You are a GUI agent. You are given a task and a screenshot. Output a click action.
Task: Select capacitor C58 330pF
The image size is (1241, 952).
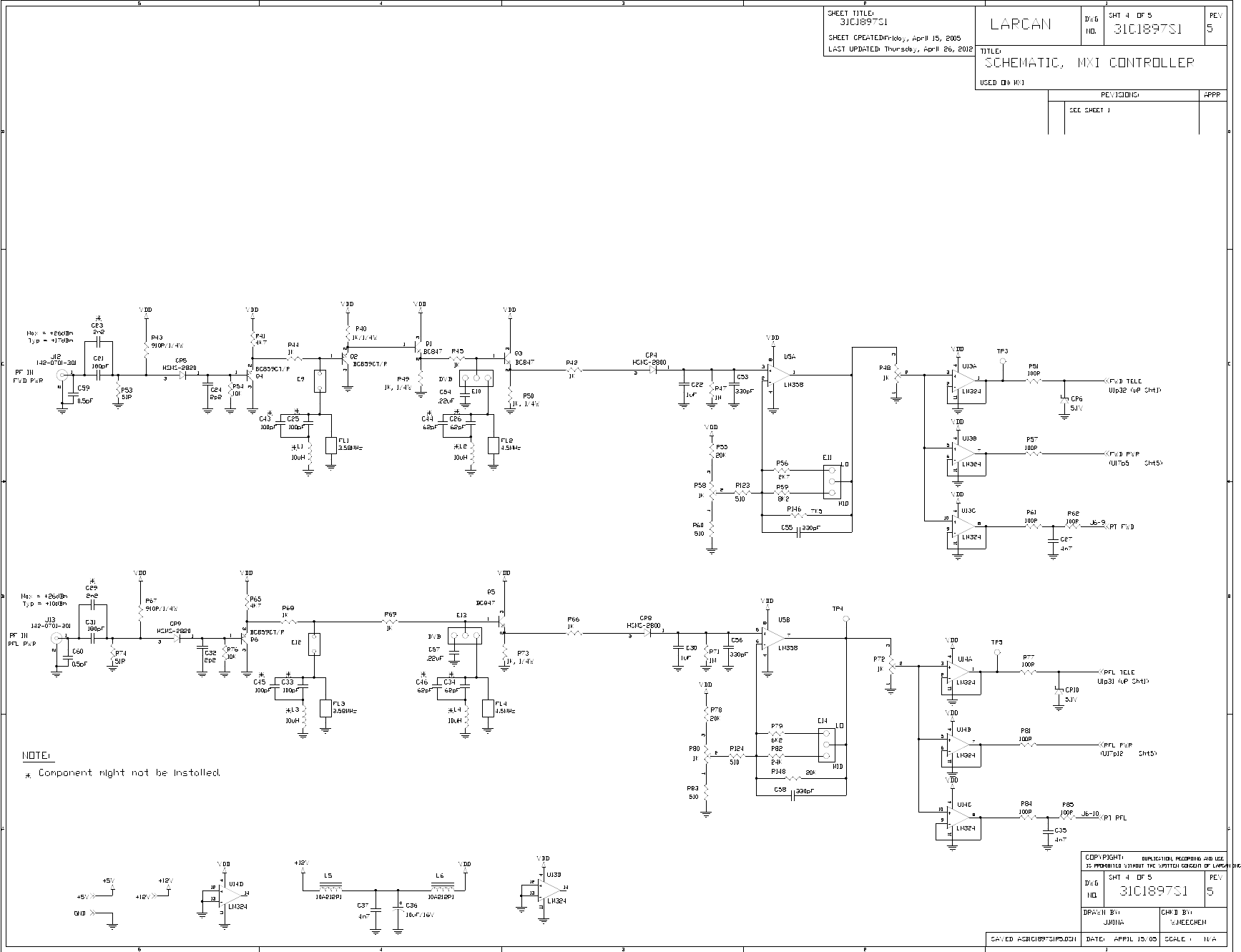click(x=792, y=795)
